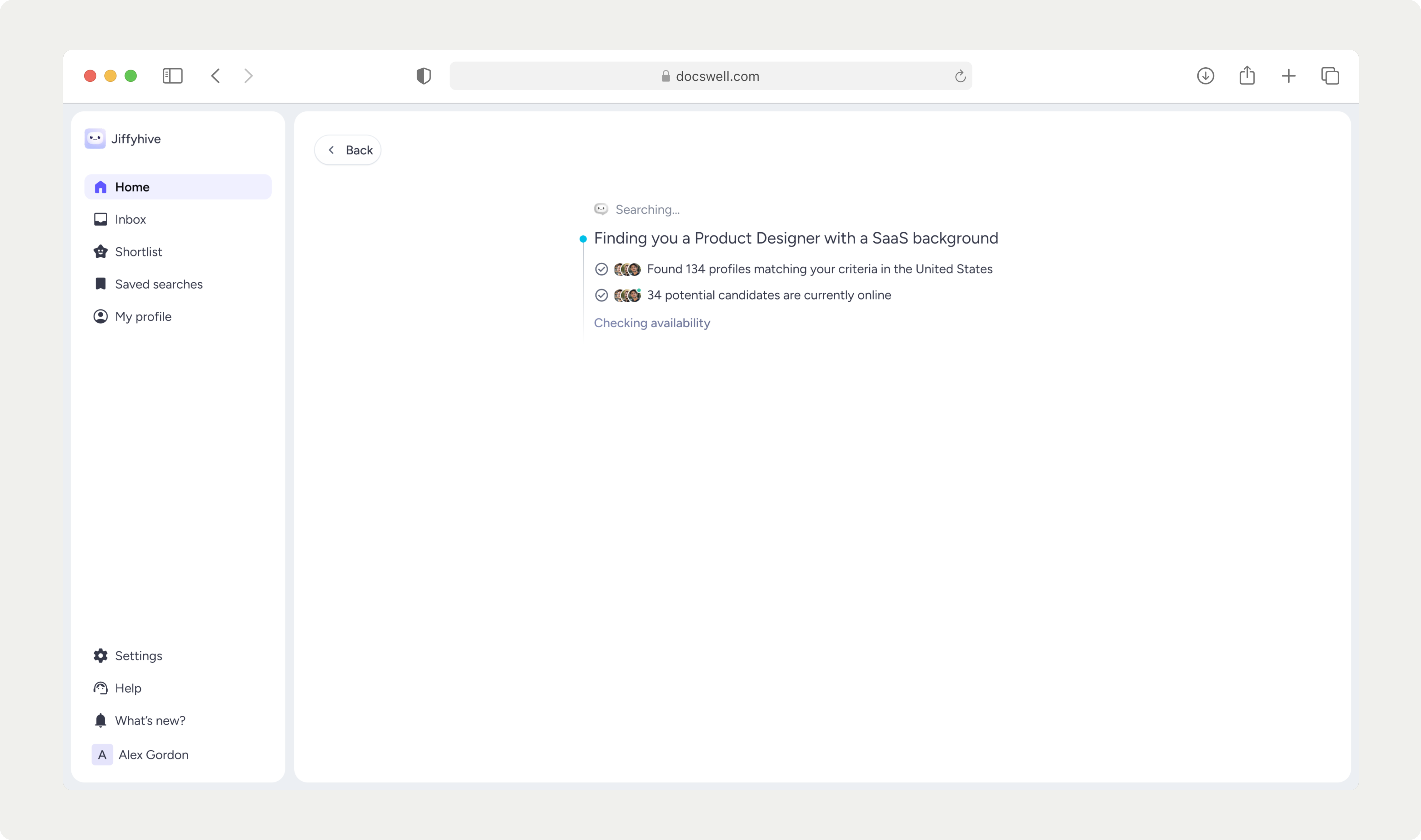Viewport: 1421px width, 840px height.
Task: Toggle the browser sidebar icon
Action: coord(173,76)
